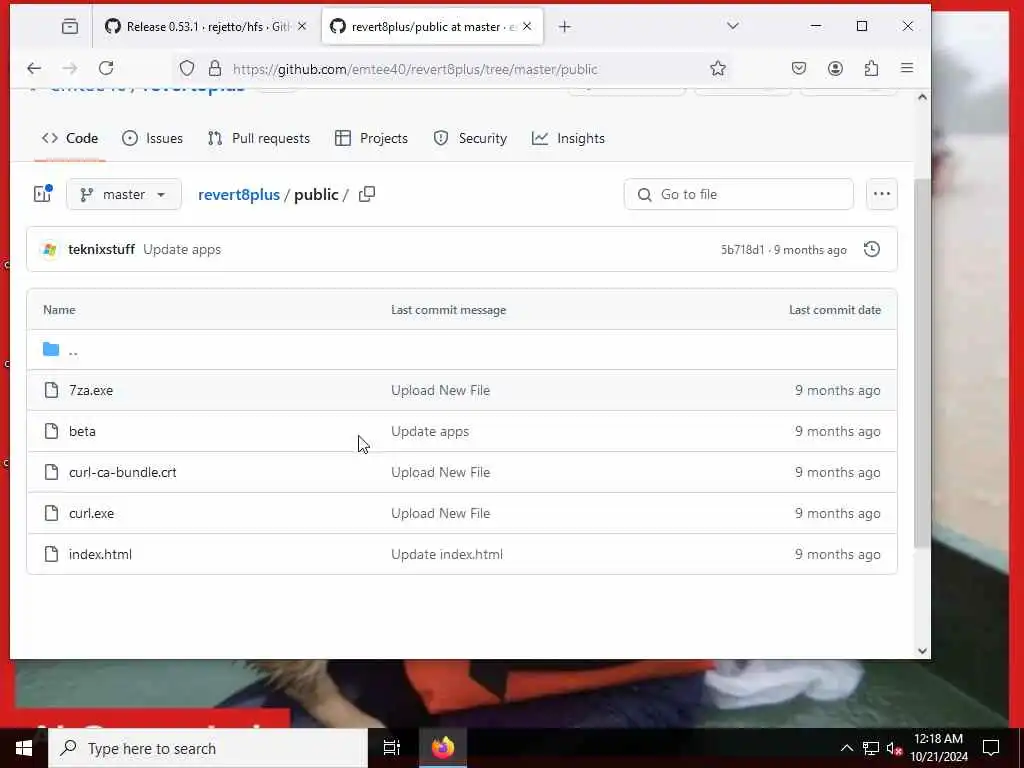The width and height of the screenshot is (1024, 768).
Task: Open the Issues tab
Action: pos(152,138)
